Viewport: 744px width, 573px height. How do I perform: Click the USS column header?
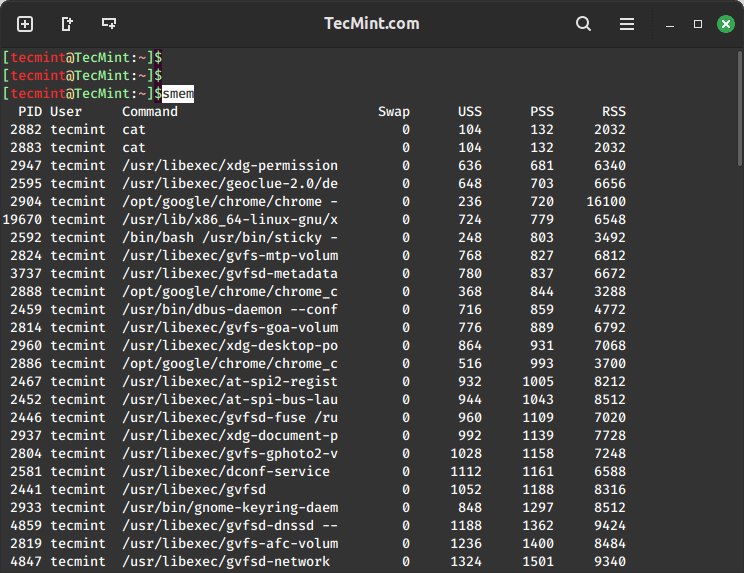coord(470,111)
